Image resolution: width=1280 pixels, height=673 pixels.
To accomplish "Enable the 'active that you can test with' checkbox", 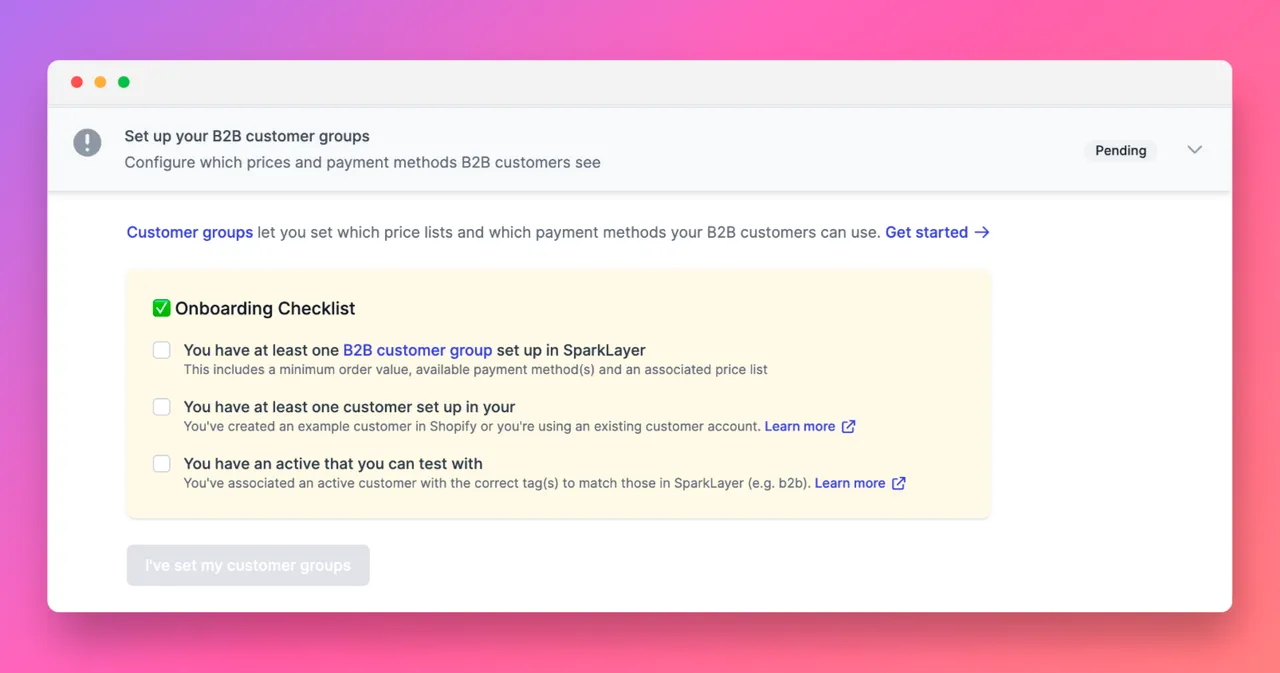I will coord(162,464).
